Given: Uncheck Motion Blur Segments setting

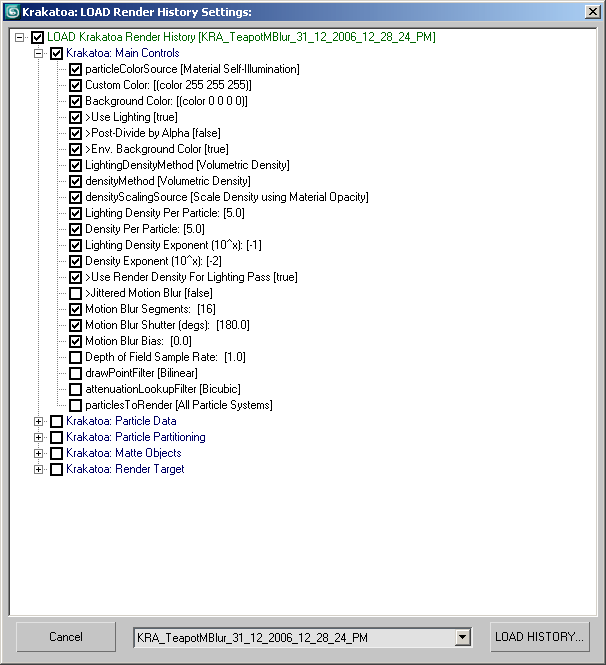Looking at the screenshot, I should pyautogui.click(x=75, y=309).
